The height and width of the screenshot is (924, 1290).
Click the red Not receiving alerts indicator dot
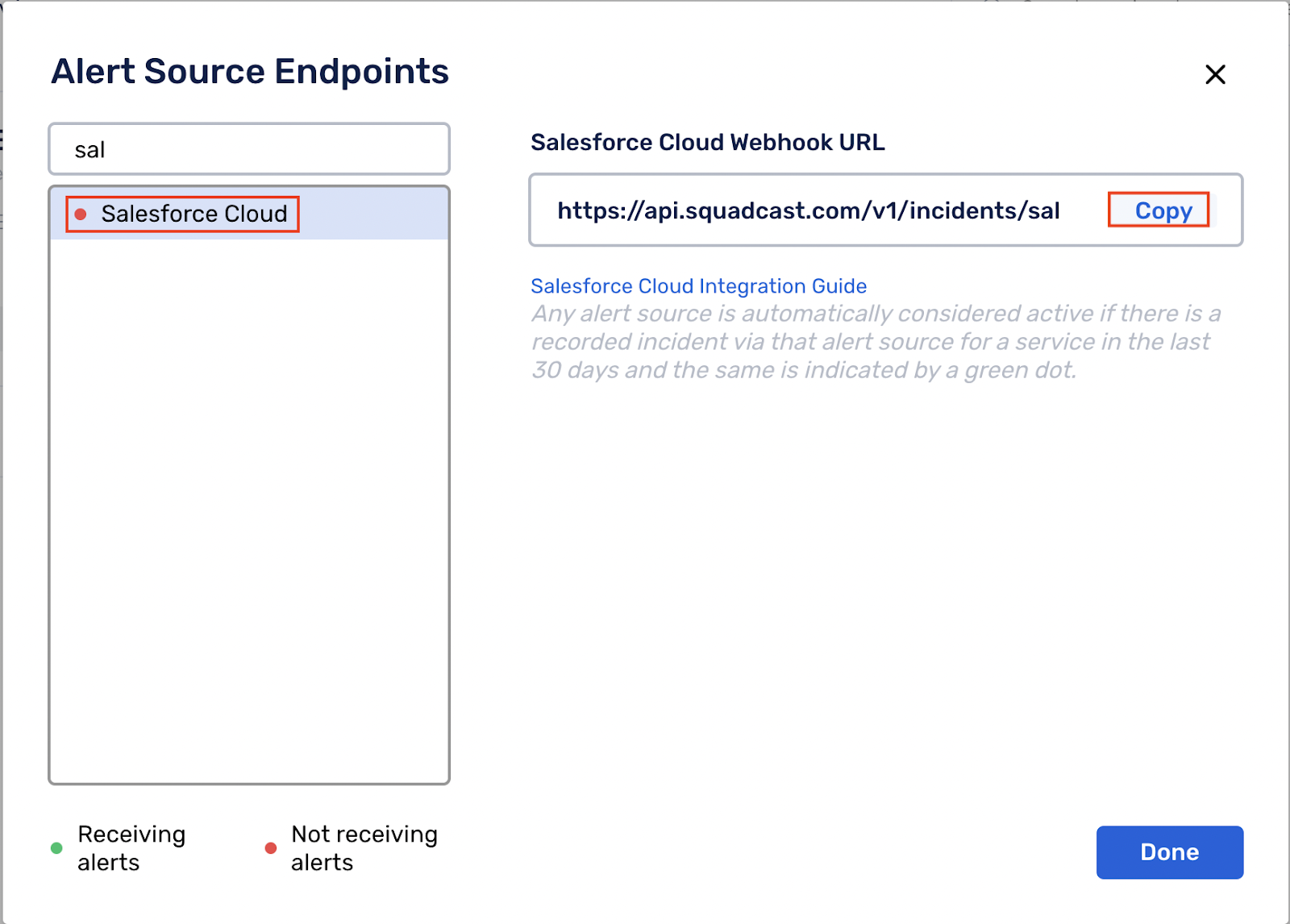point(271,848)
